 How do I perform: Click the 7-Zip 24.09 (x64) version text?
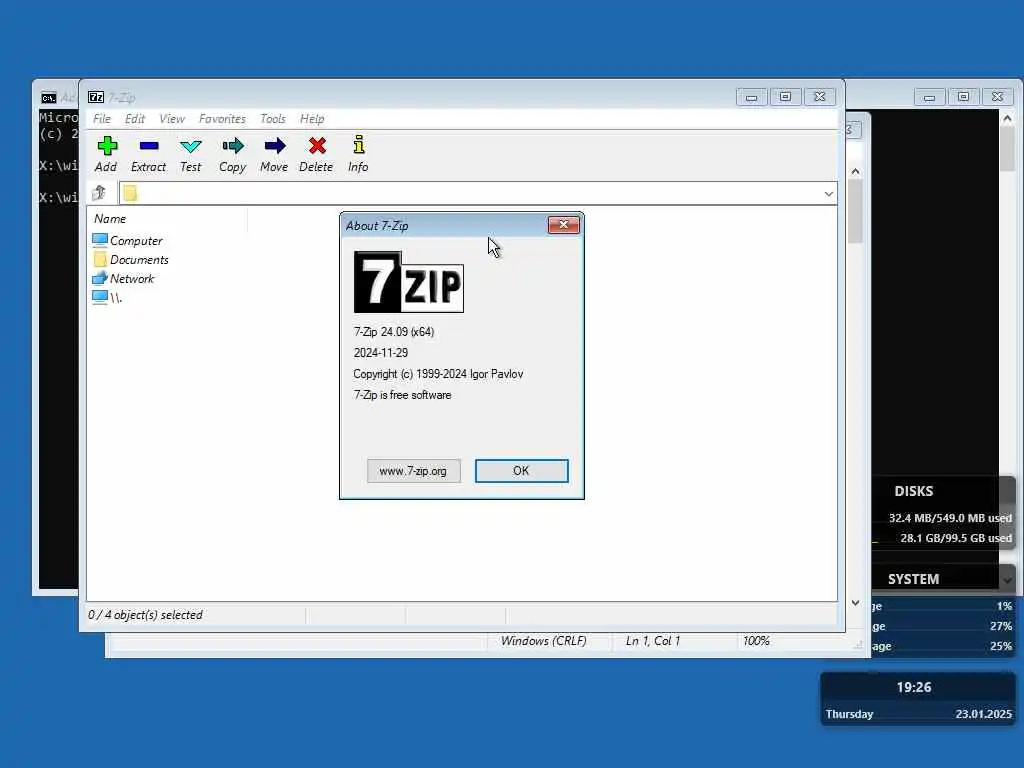394,332
